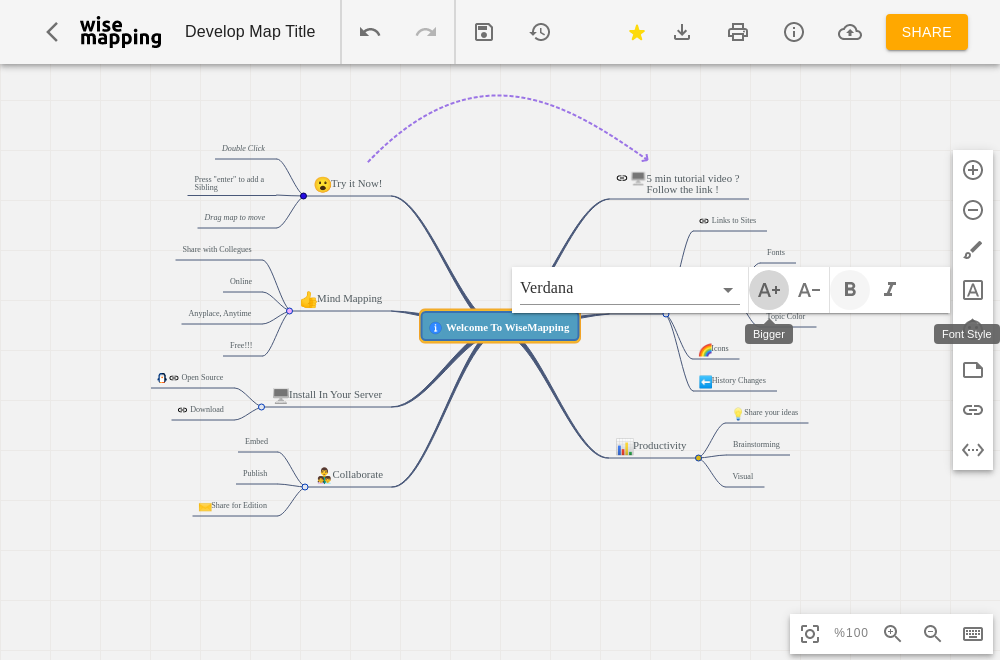Select the Anyplace, Anytime subtopic
Viewport: 1000px width, 660px height.
pos(220,313)
